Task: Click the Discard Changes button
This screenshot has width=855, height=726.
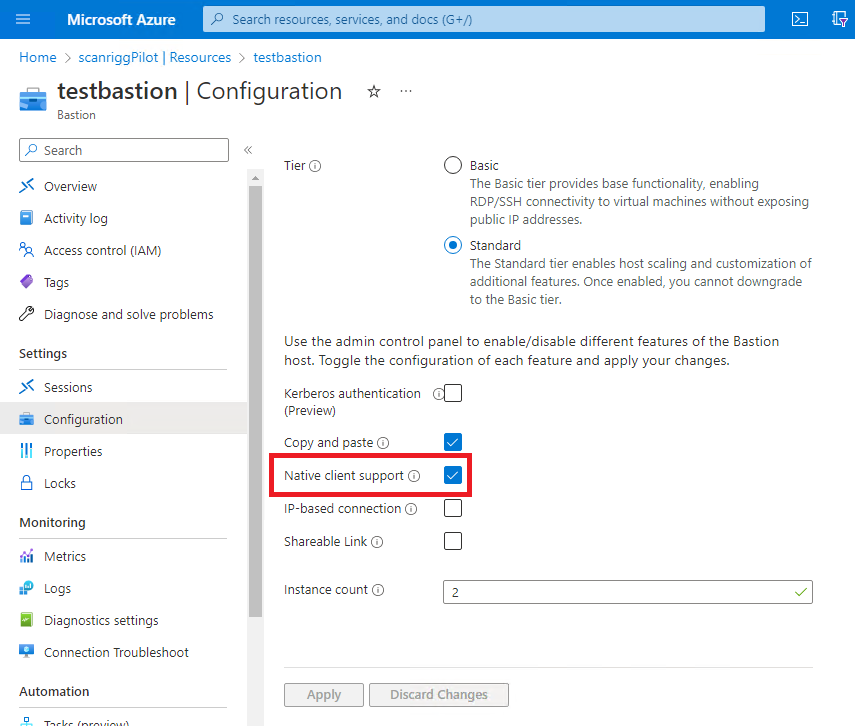Action: (x=439, y=695)
